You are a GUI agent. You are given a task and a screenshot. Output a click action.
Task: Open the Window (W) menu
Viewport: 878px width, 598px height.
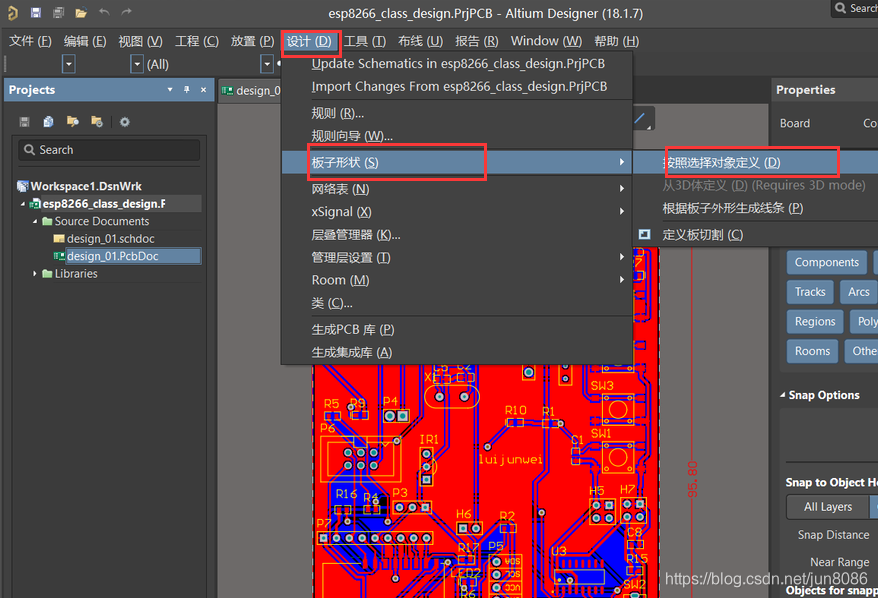(x=546, y=41)
